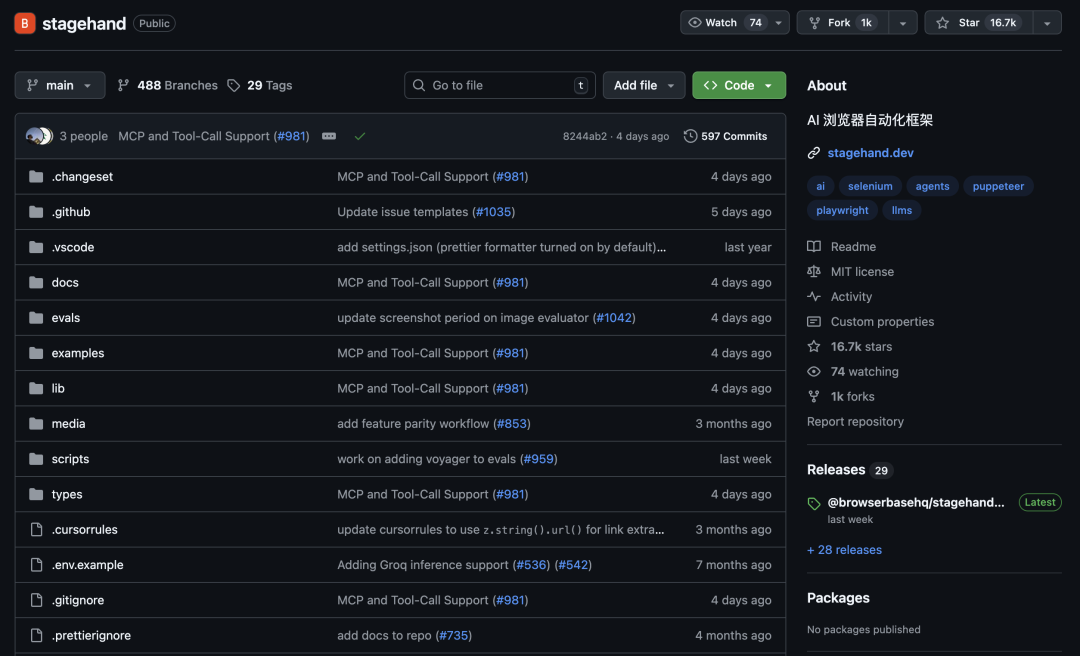Click the docs folder icon
Image resolution: width=1080 pixels, height=656 pixels.
[36, 283]
